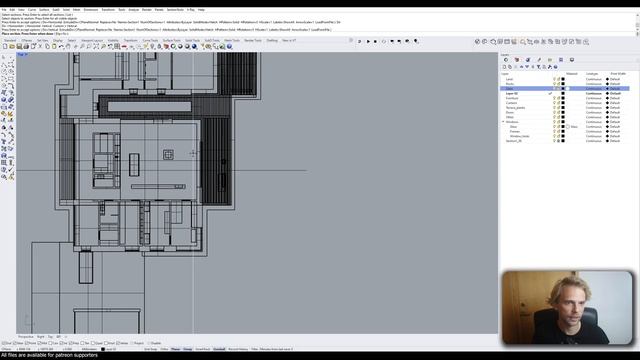Open Linetype Continuous dropdown for Glass layer
The image size is (640, 360).
tap(594, 127)
